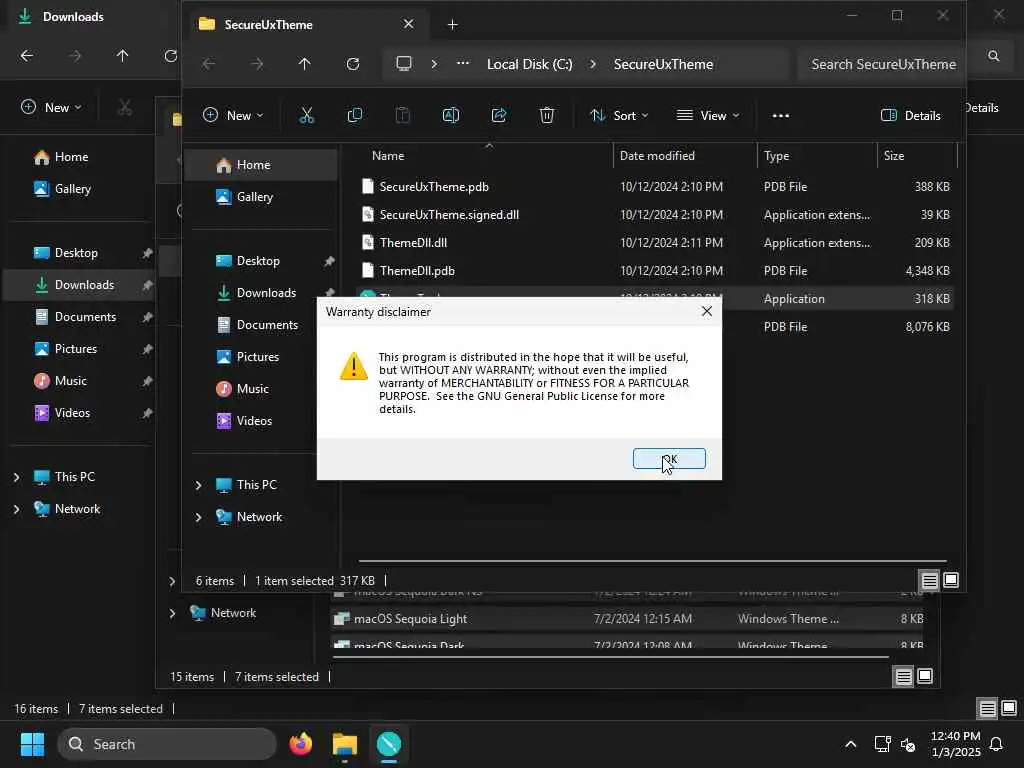This screenshot has height=768, width=1024.
Task: Sort by Size column header
Action: click(x=893, y=156)
